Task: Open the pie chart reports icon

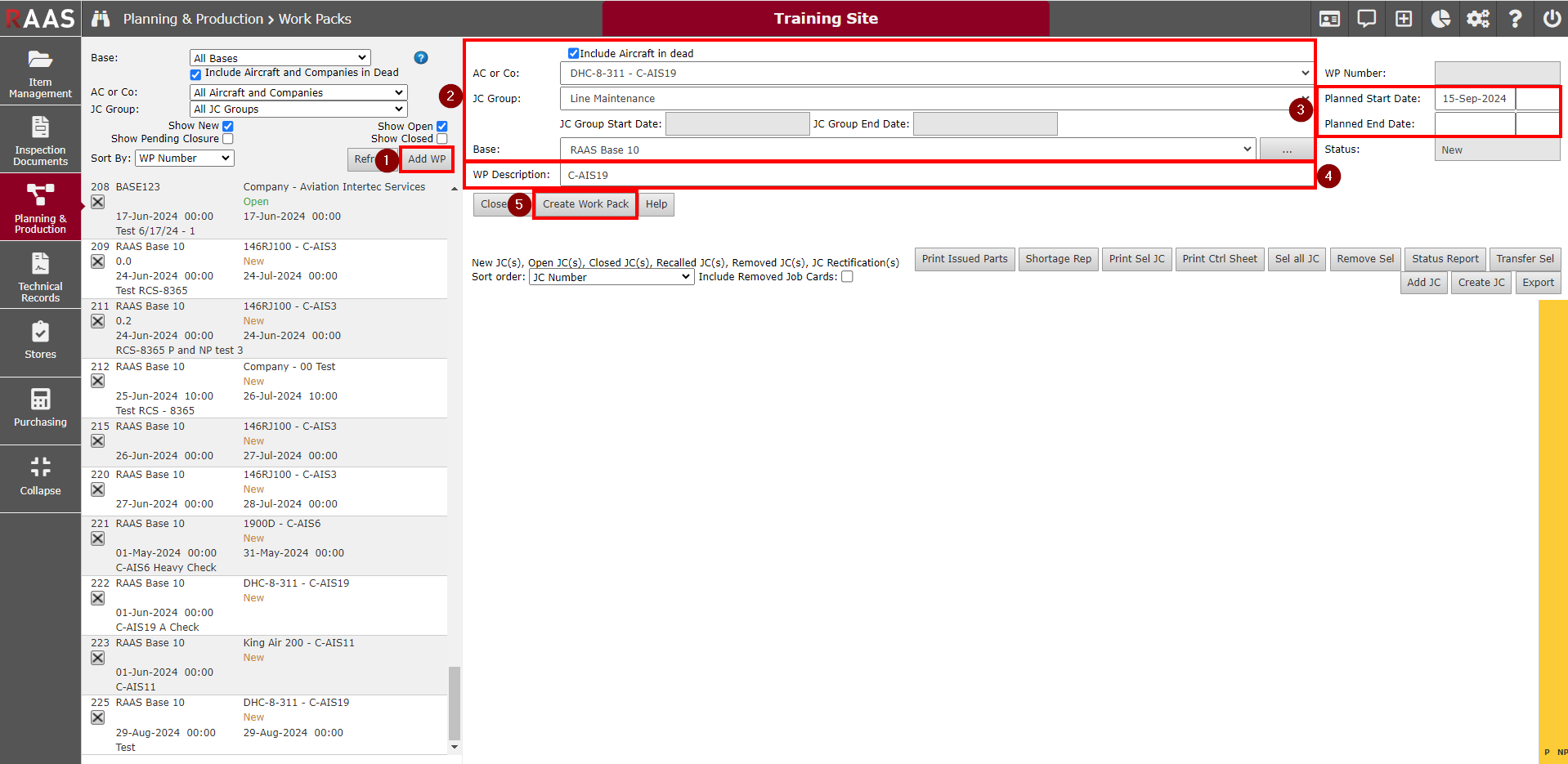Action: [1440, 18]
